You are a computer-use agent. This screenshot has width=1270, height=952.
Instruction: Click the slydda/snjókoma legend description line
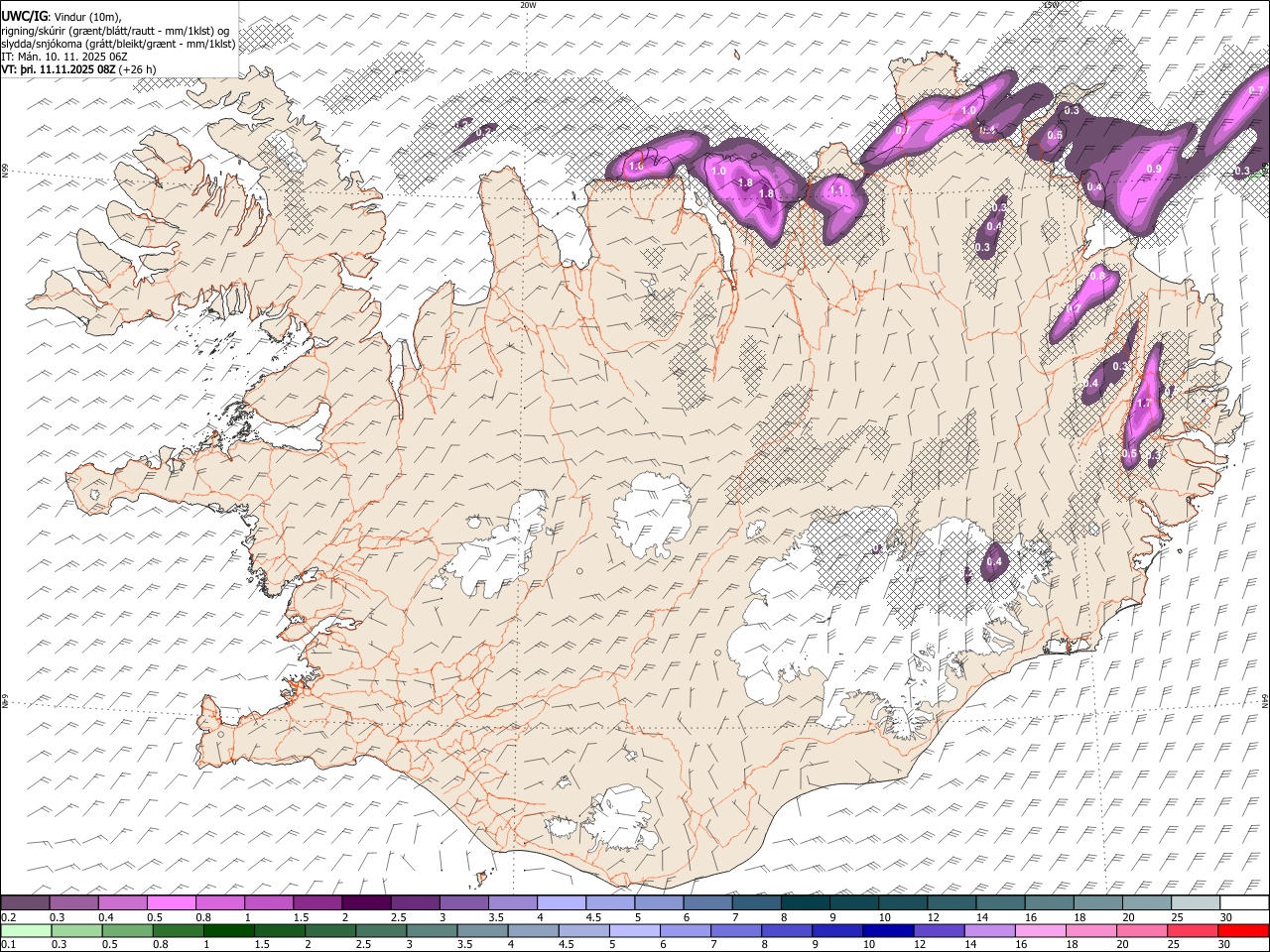pyautogui.click(x=118, y=44)
